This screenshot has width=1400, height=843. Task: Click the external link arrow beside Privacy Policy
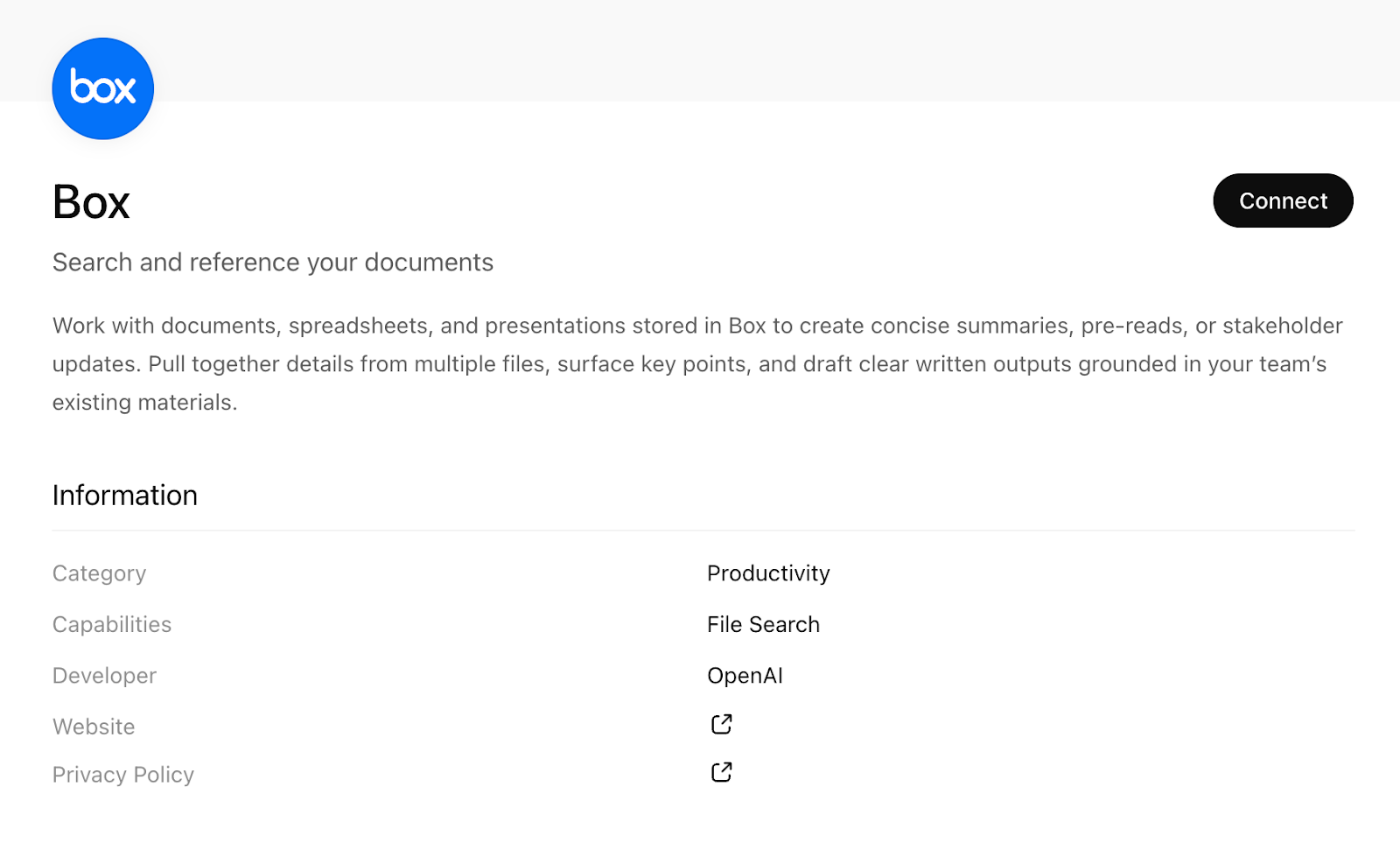coord(720,771)
